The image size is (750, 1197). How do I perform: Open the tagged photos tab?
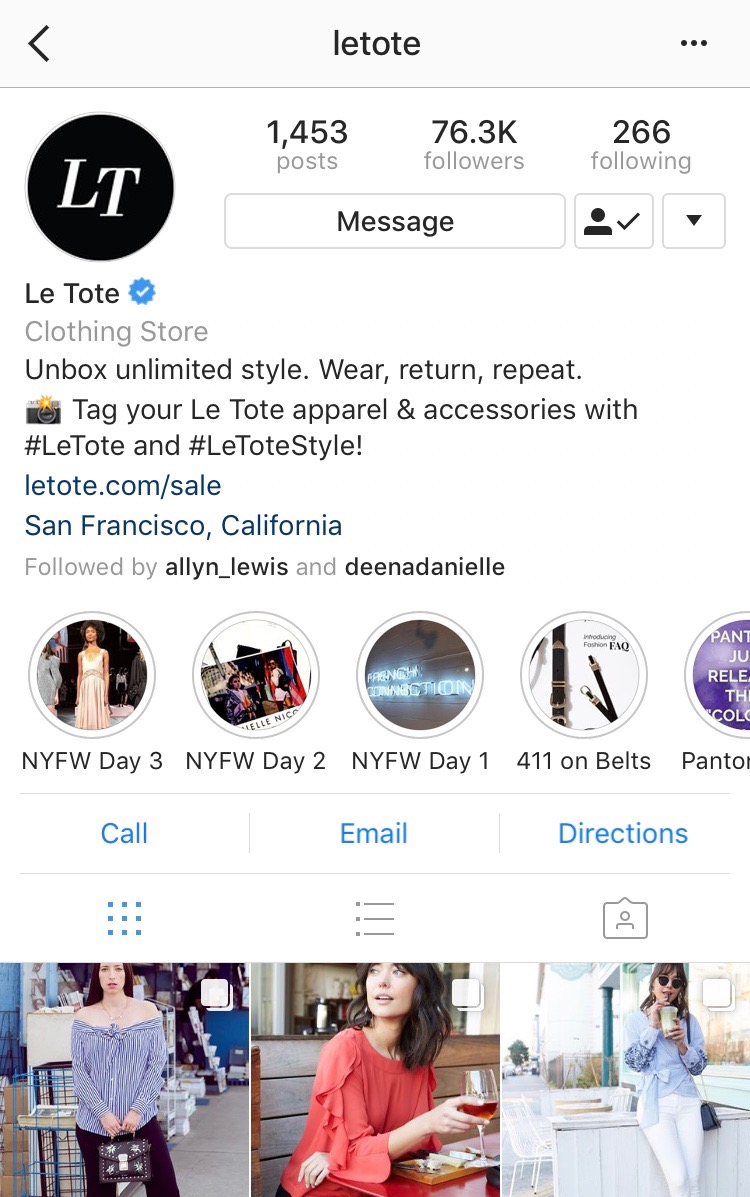point(626,918)
